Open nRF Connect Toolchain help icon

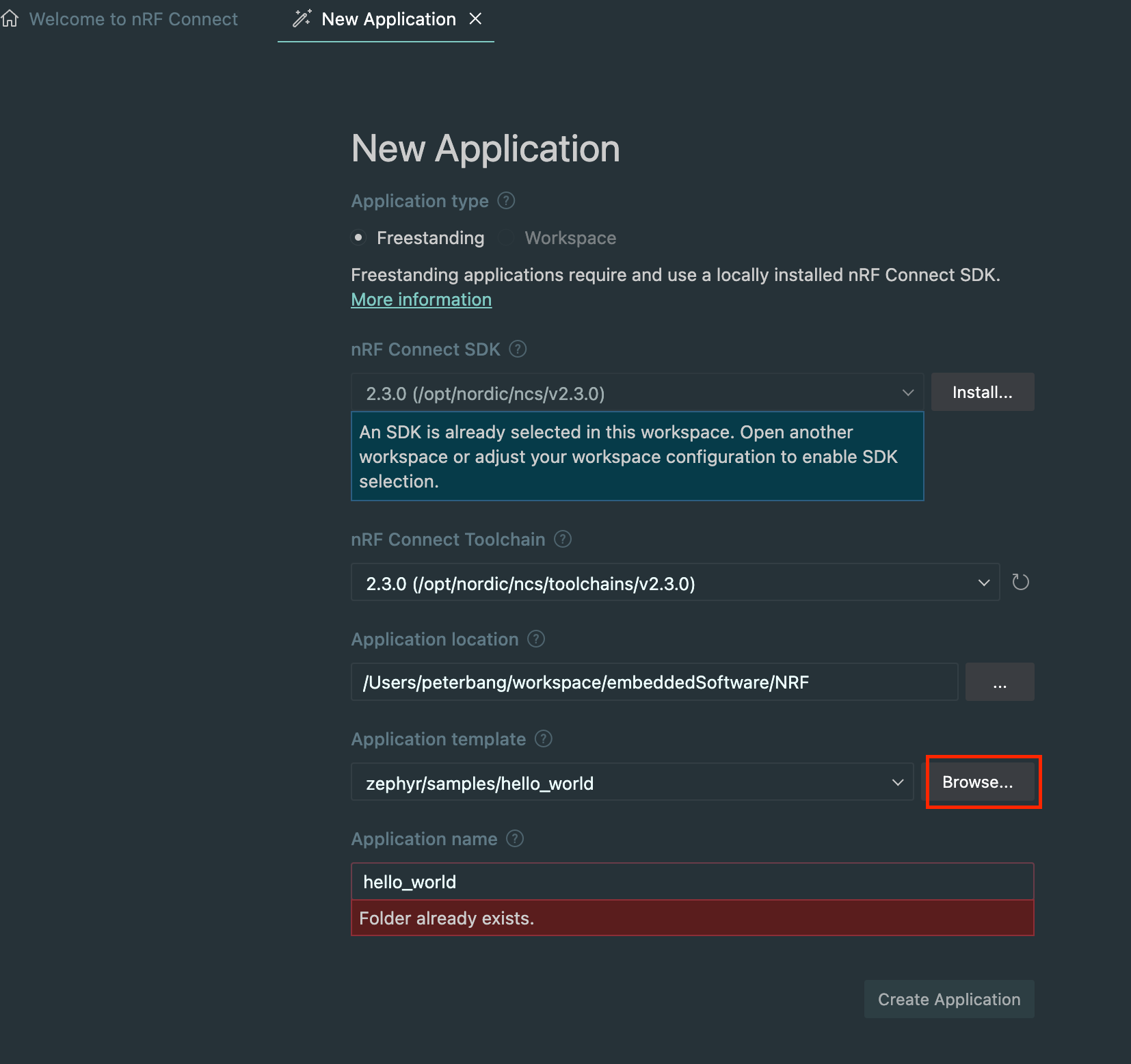(x=563, y=539)
